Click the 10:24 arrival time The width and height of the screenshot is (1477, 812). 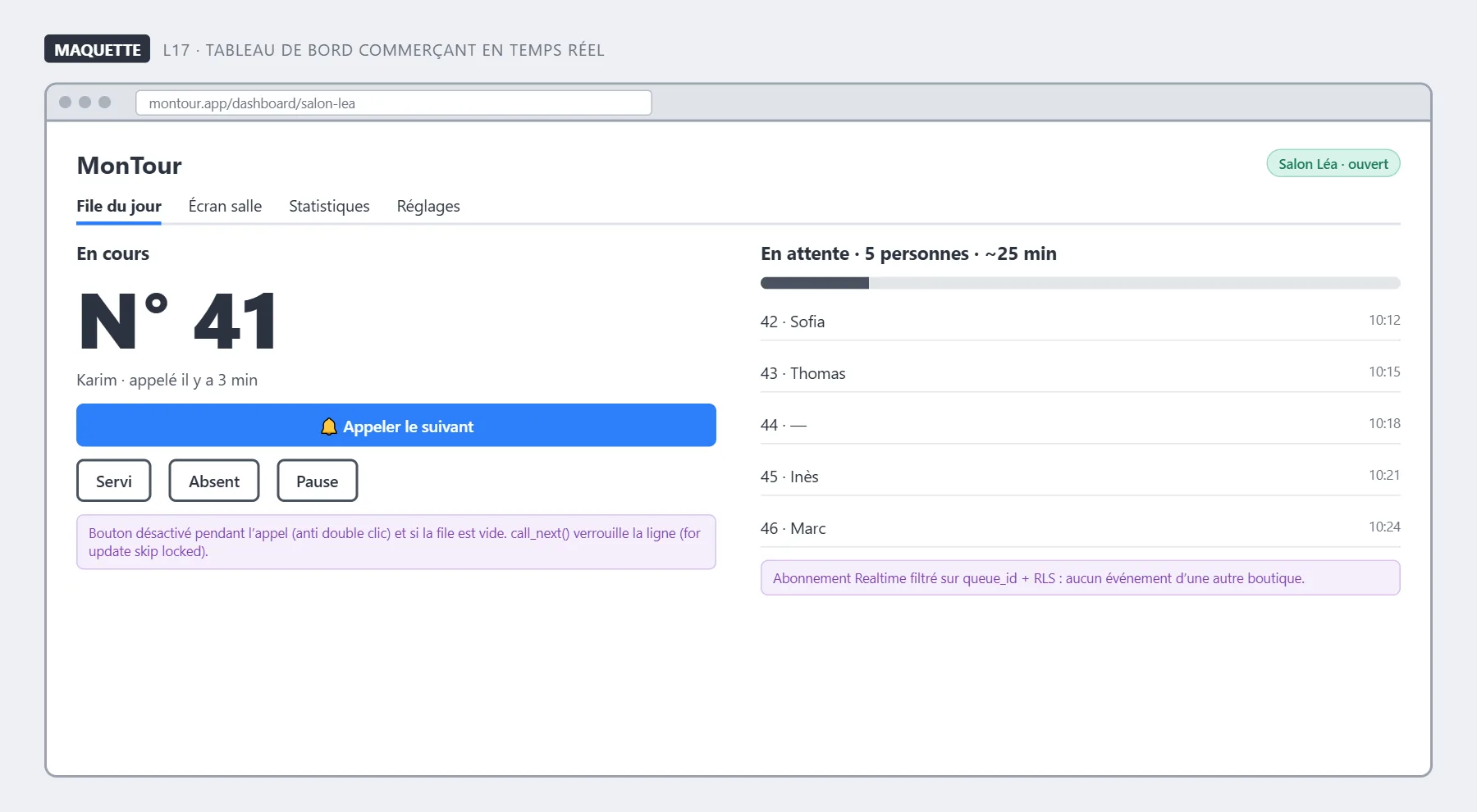(1384, 527)
